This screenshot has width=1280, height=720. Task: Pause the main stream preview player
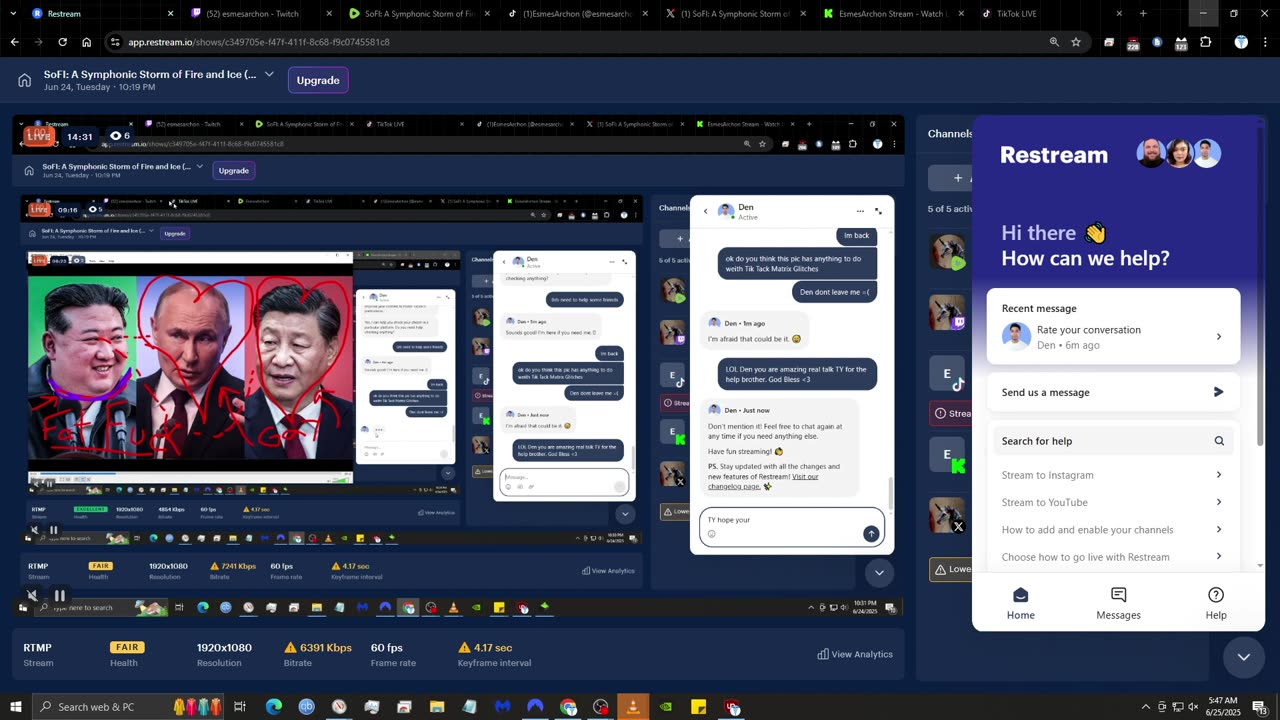click(59, 595)
